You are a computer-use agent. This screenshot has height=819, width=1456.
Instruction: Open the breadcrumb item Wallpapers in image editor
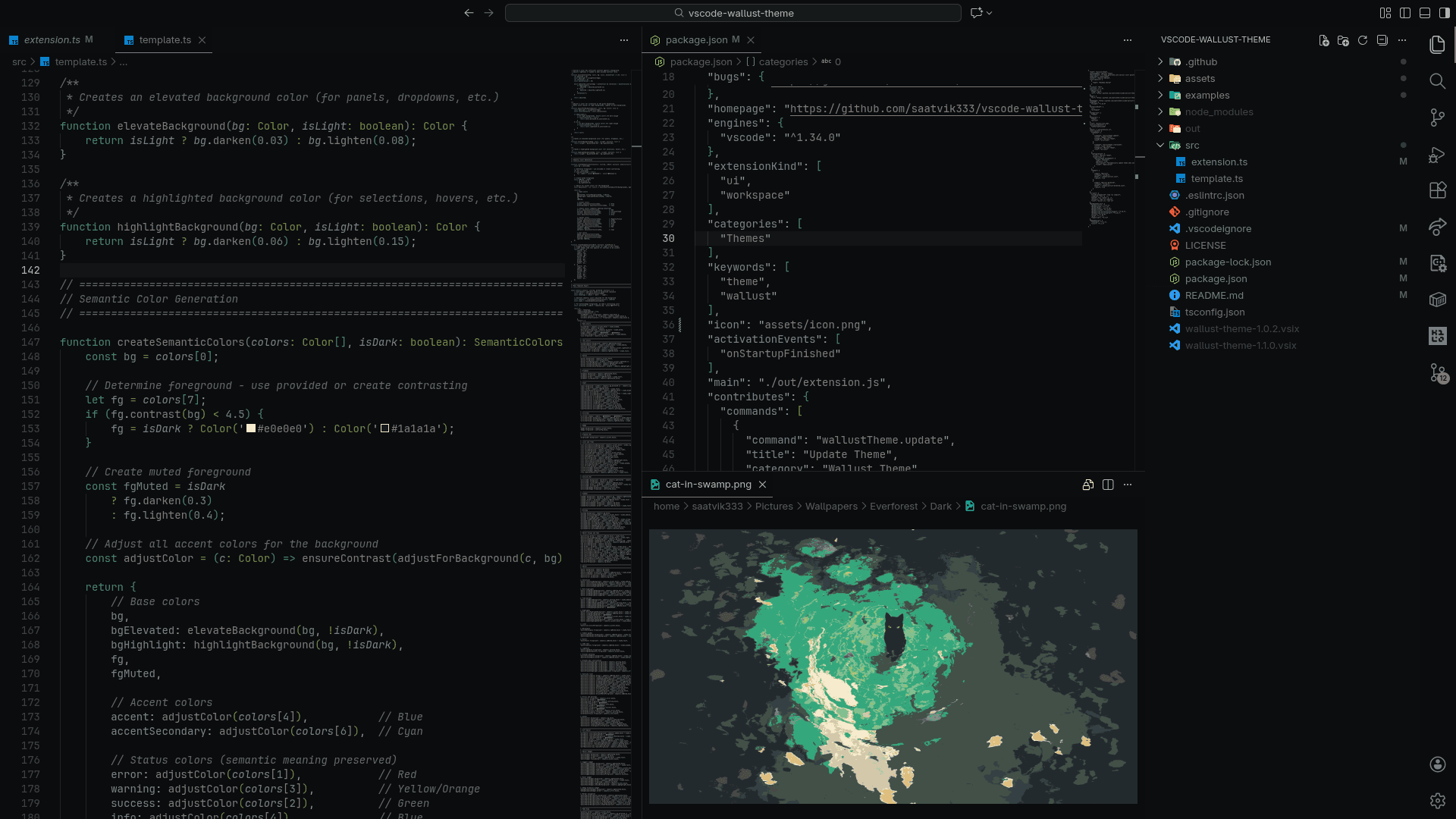pyautogui.click(x=830, y=506)
